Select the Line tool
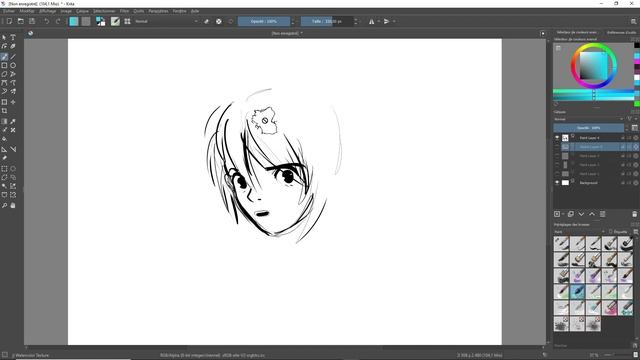 pos(13,57)
